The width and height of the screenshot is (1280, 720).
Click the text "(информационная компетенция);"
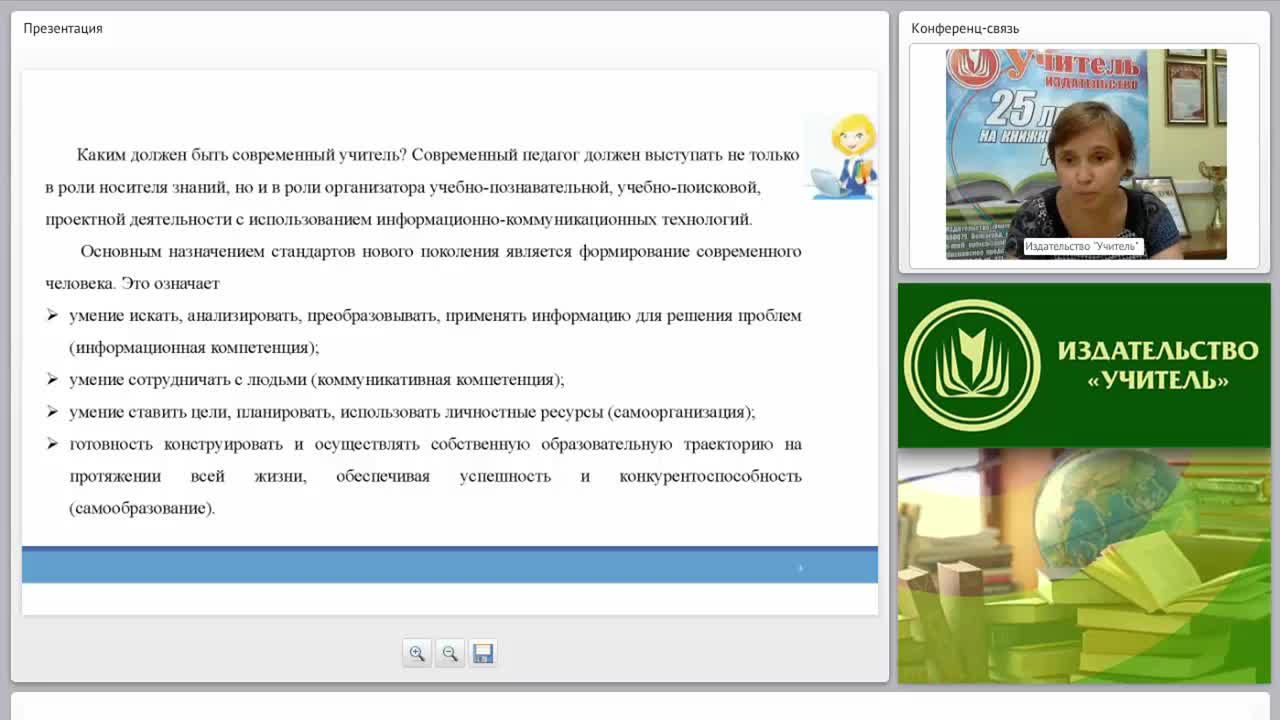[x=194, y=347]
